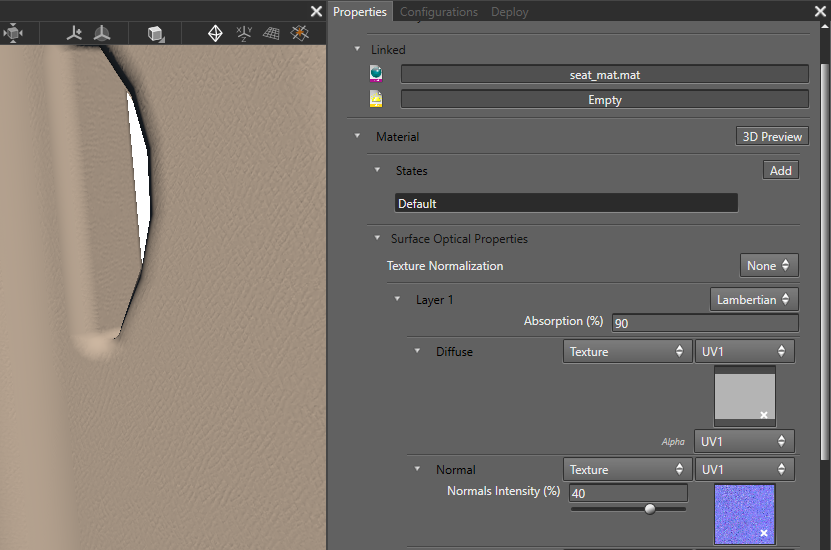Click the Absorption (%) input field
The image size is (831, 550).
[705, 323]
